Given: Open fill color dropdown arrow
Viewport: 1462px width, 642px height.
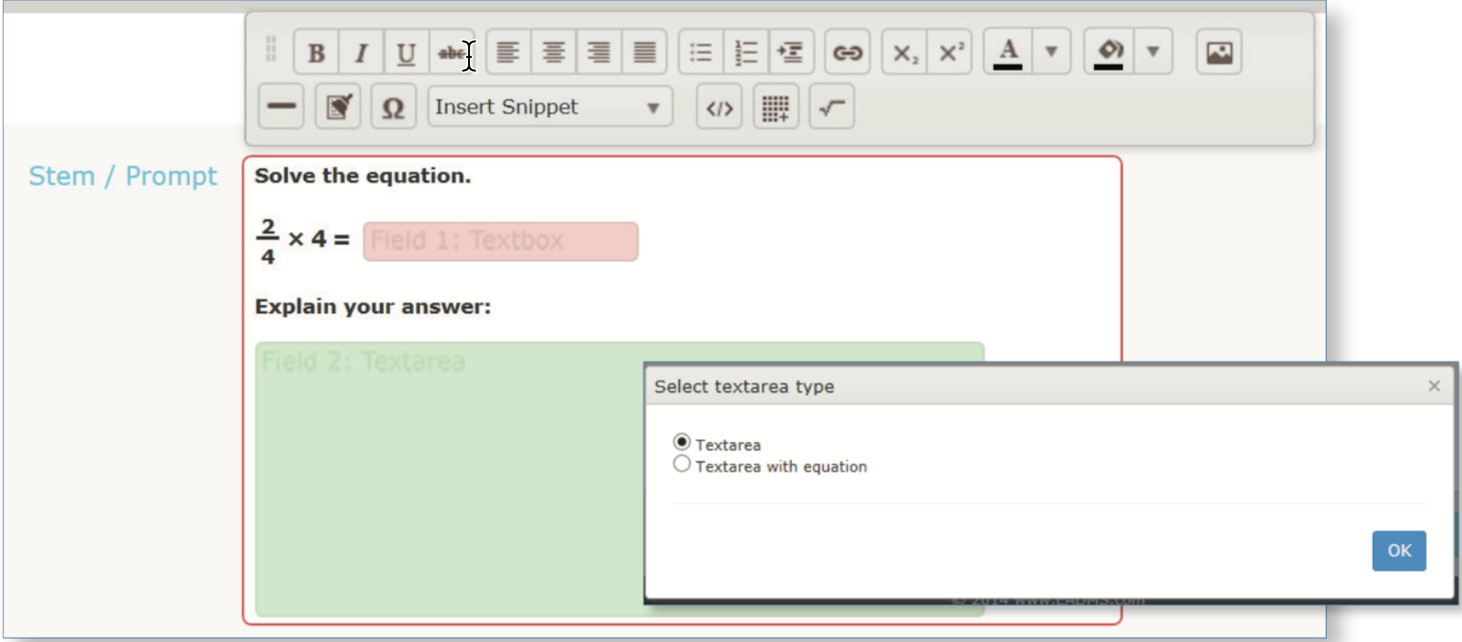Looking at the screenshot, I should (1153, 53).
